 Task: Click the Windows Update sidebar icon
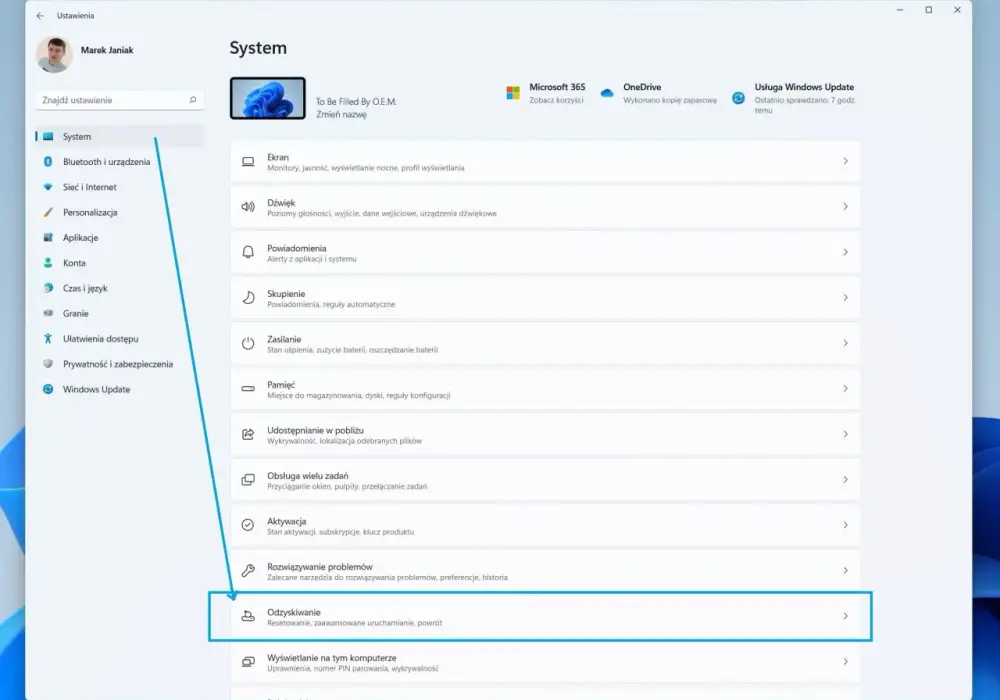(x=48, y=390)
